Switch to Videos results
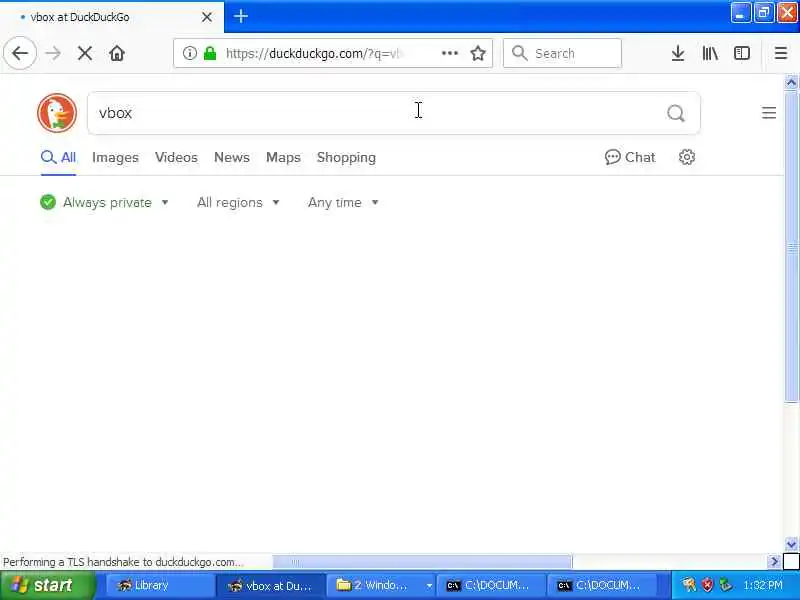800x600 pixels. coord(176,158)
